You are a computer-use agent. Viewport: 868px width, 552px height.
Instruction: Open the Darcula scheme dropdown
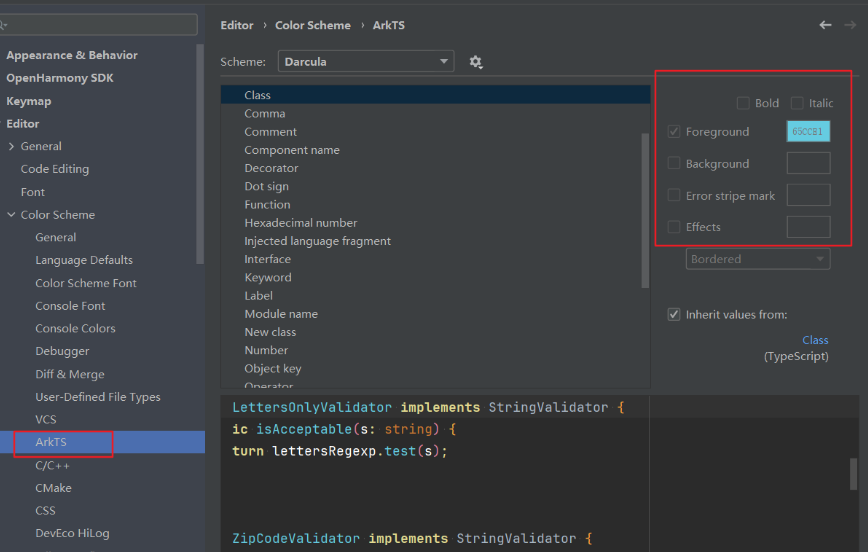click(x=366, y=61)
